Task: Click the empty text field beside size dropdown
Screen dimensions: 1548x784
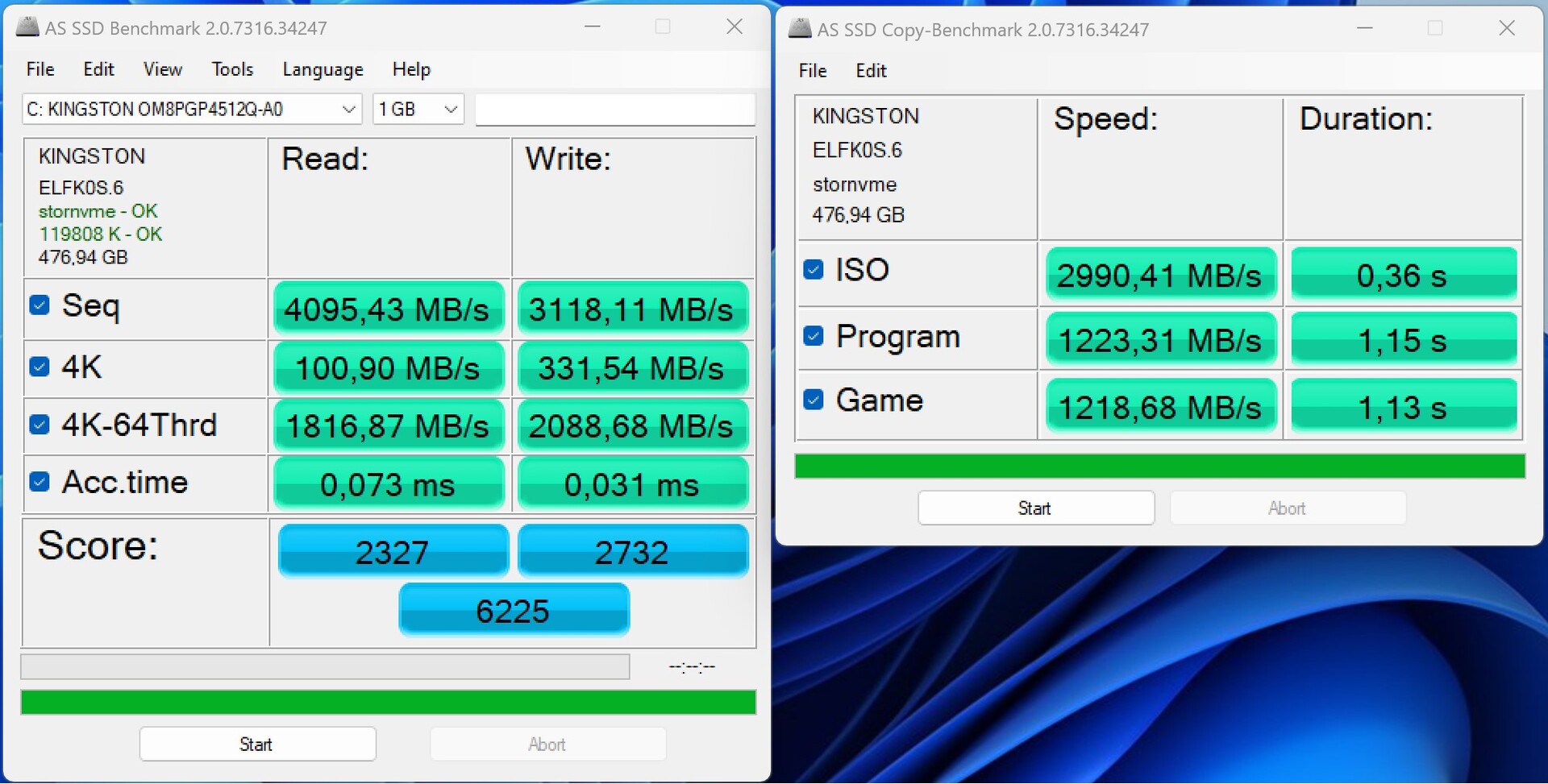Action: [x=614, y=110]
